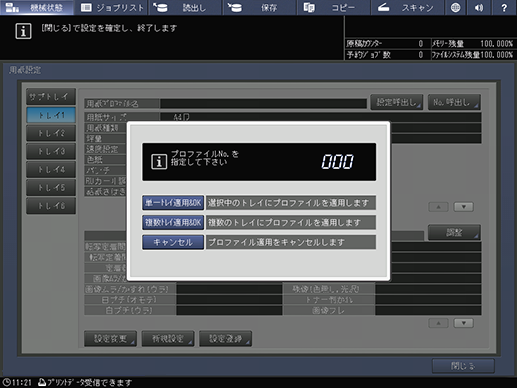The width and height of the screenshot is (517, 388).
Task: Switch to the スキャン scan tab
Action: coord(407,7)
